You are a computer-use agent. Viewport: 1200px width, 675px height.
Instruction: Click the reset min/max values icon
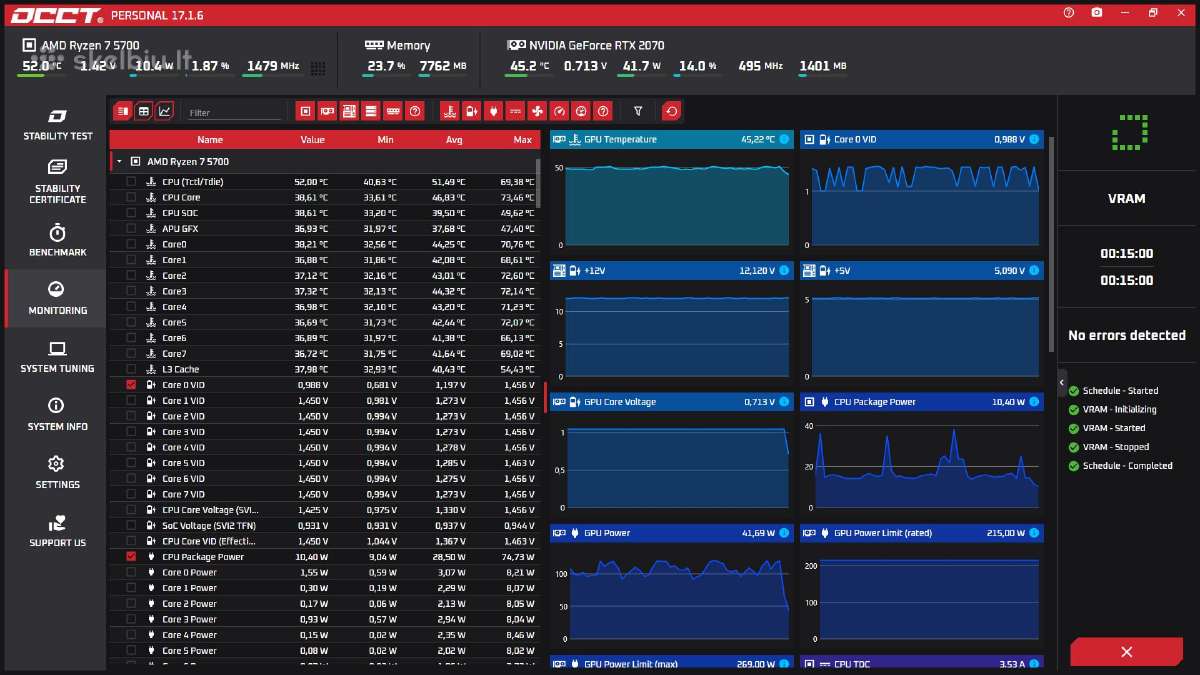coord(671,111)
